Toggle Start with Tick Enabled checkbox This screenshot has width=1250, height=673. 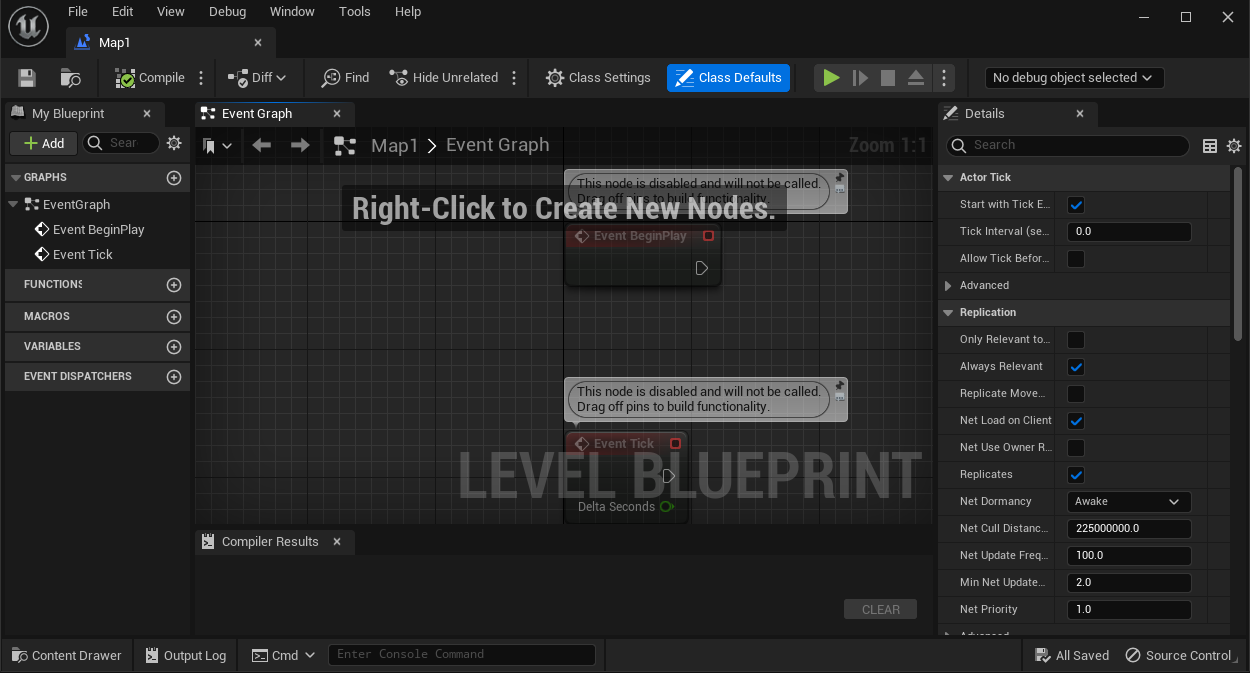tap(1076, 205)
